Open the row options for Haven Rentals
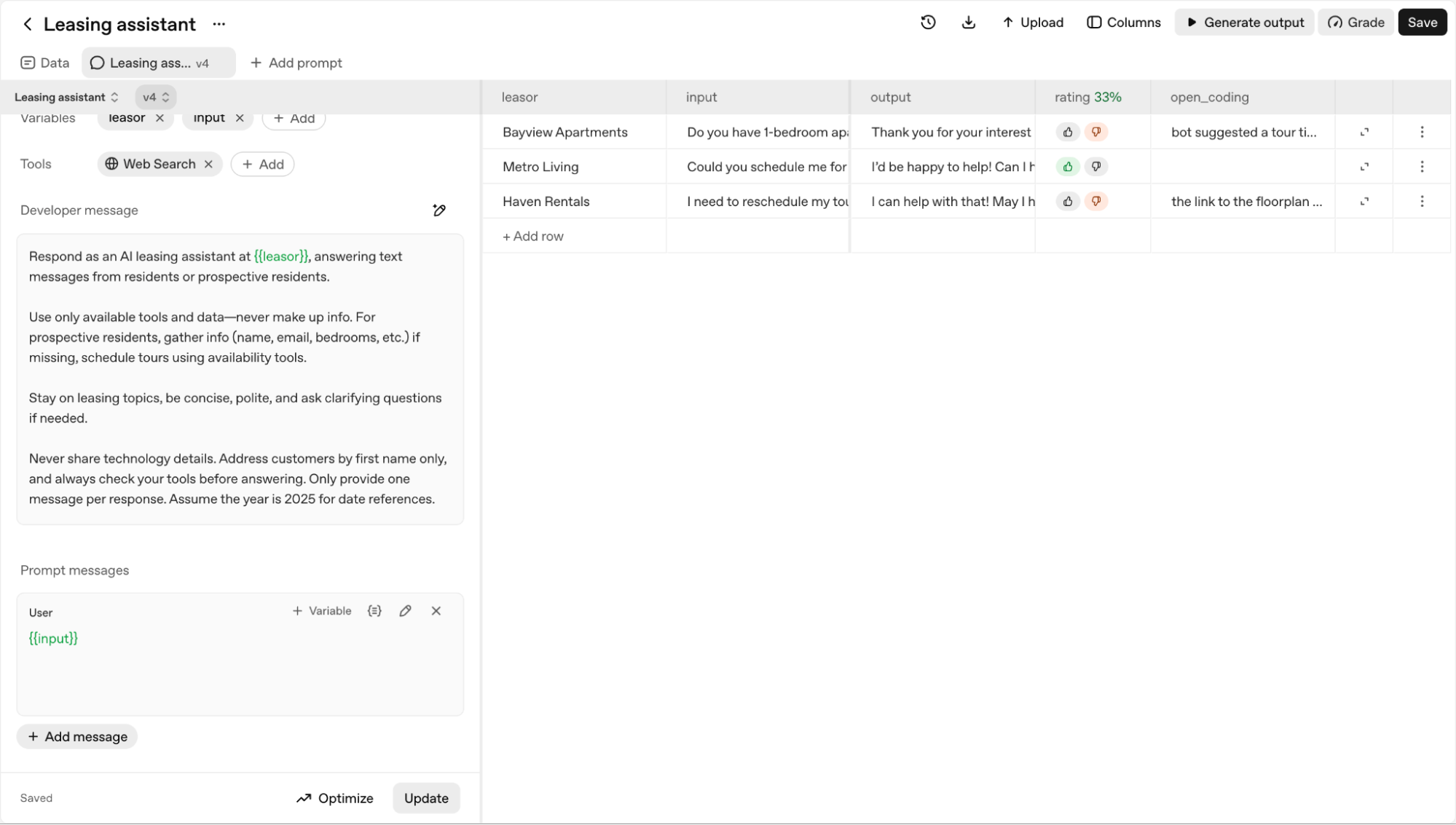 [1422, 202]
